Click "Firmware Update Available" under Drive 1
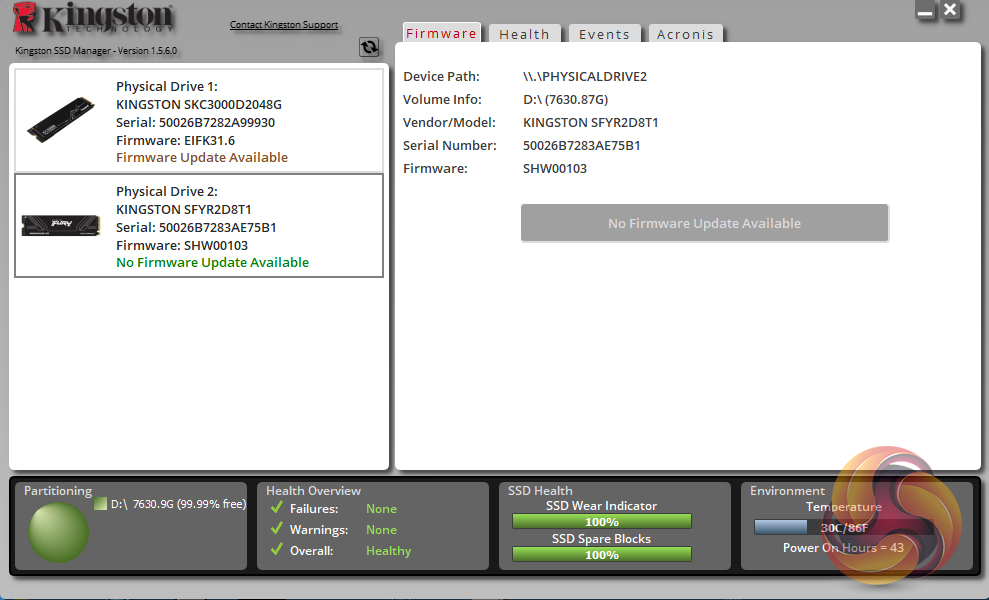Image resolution: width=989 pixels, height=600 pixels. (202, 157)
